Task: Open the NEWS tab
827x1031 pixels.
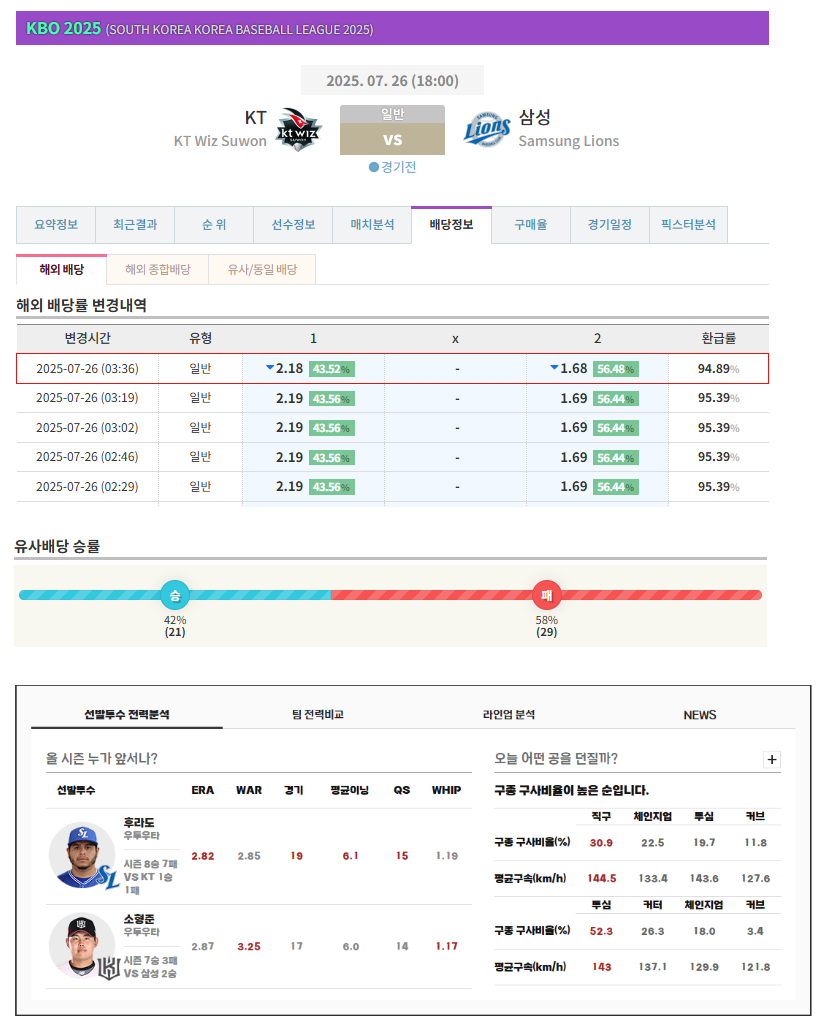Action: click(x=699, y=715)
